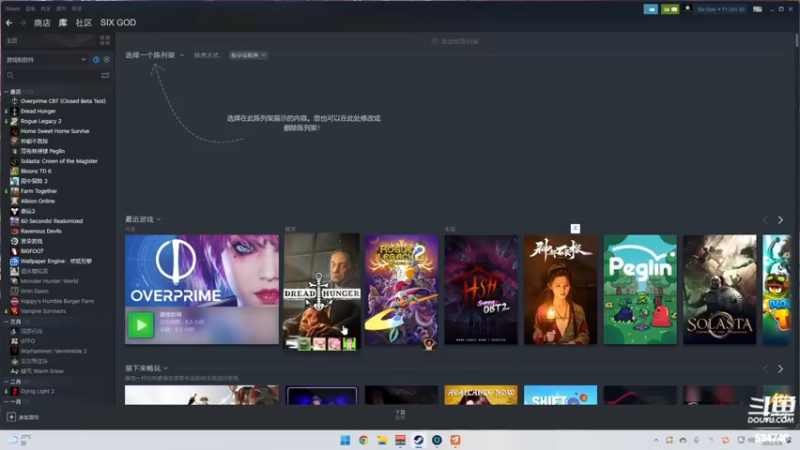Image resolution: width=800 pixels, height=450 pixels.
Task: Open the Steam announcements blue button
Action: tap(651, 9)
